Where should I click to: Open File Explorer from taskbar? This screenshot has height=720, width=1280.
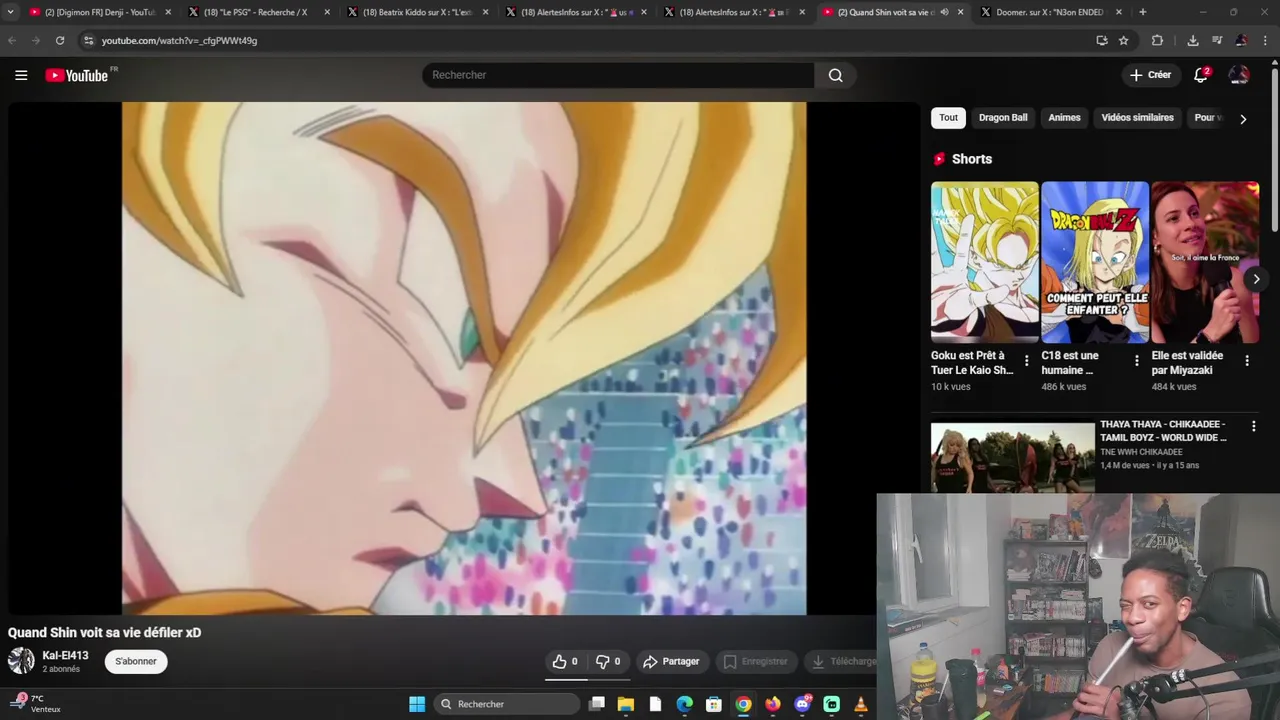click(626, 704)
